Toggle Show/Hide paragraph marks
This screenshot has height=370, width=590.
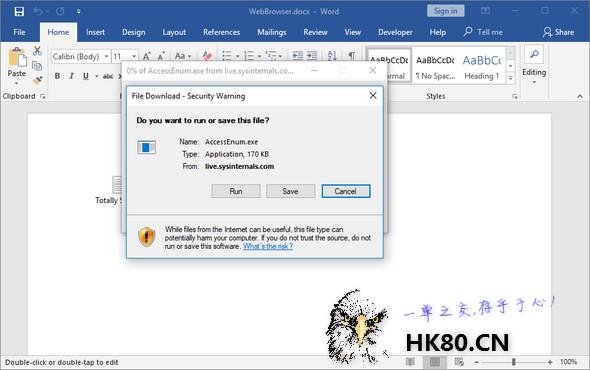pyautogui.click(x=351, y=56)
